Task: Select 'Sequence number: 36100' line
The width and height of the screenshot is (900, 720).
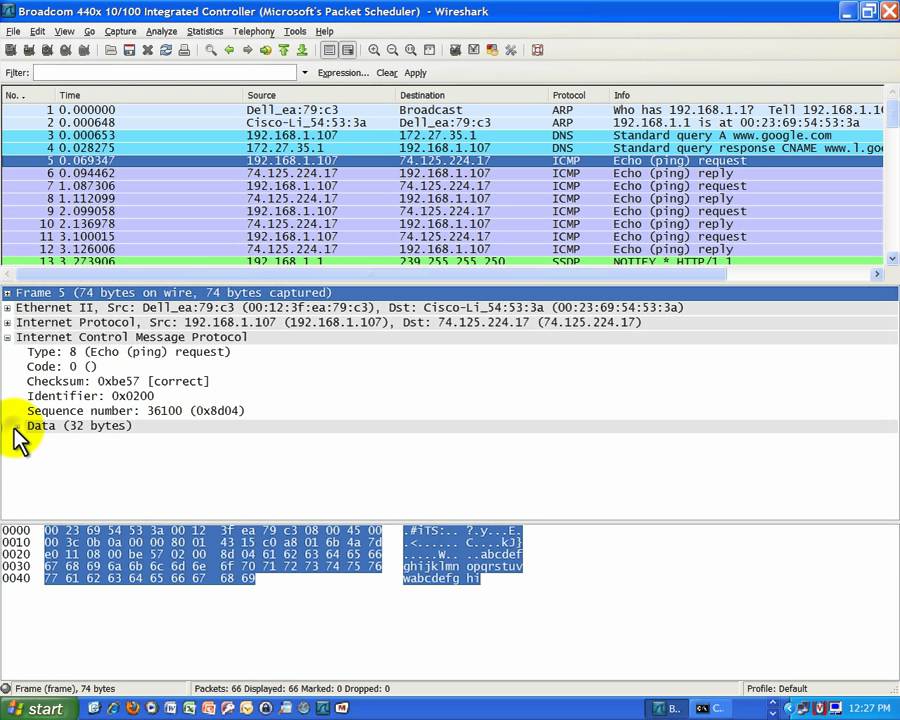Action: click(x=135, y=411)
